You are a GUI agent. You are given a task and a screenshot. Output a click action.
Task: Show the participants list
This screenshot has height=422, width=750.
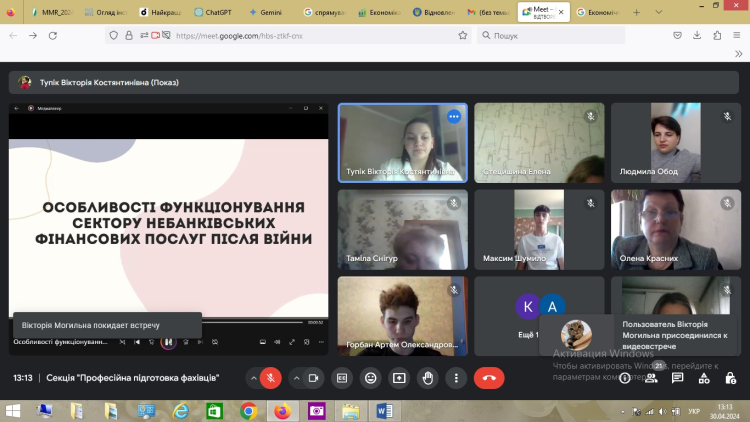[651, 378]
